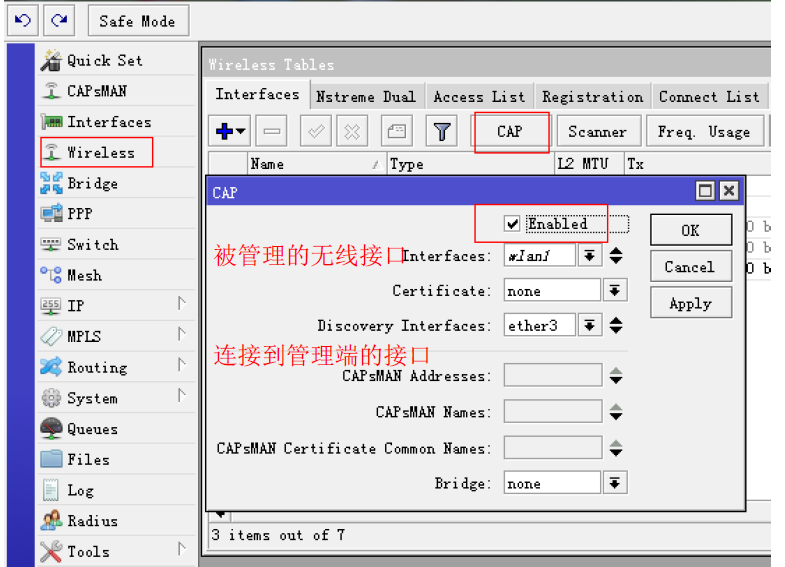Click the blue plus Add button
The width and height of the screenshot is (785, 567).
[230, 131]
